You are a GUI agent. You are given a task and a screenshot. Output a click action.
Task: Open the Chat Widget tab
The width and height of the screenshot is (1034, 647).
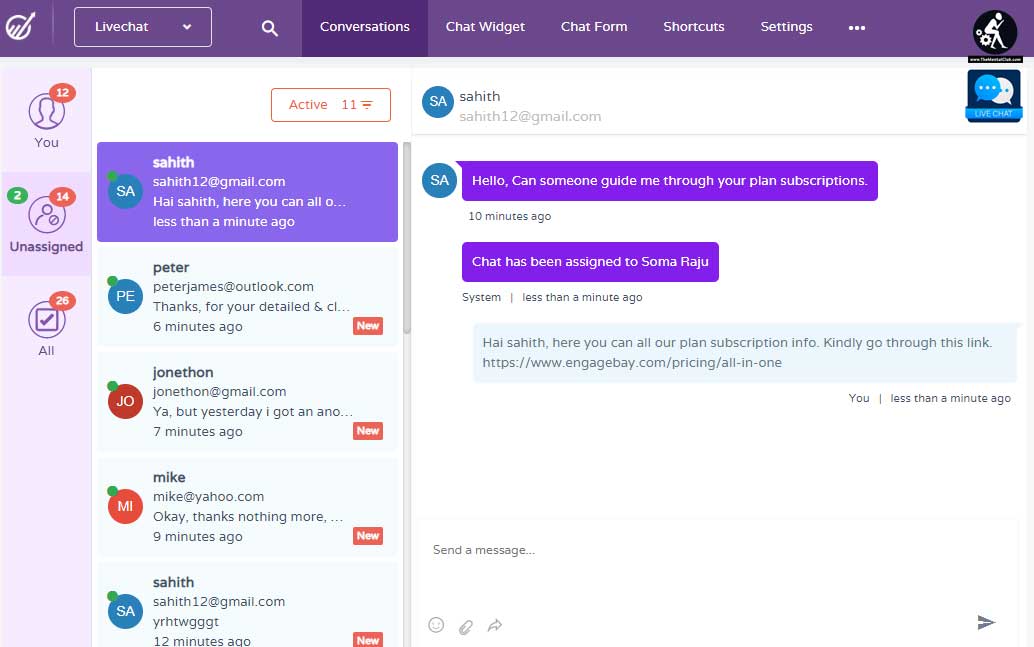click(485, 27)
